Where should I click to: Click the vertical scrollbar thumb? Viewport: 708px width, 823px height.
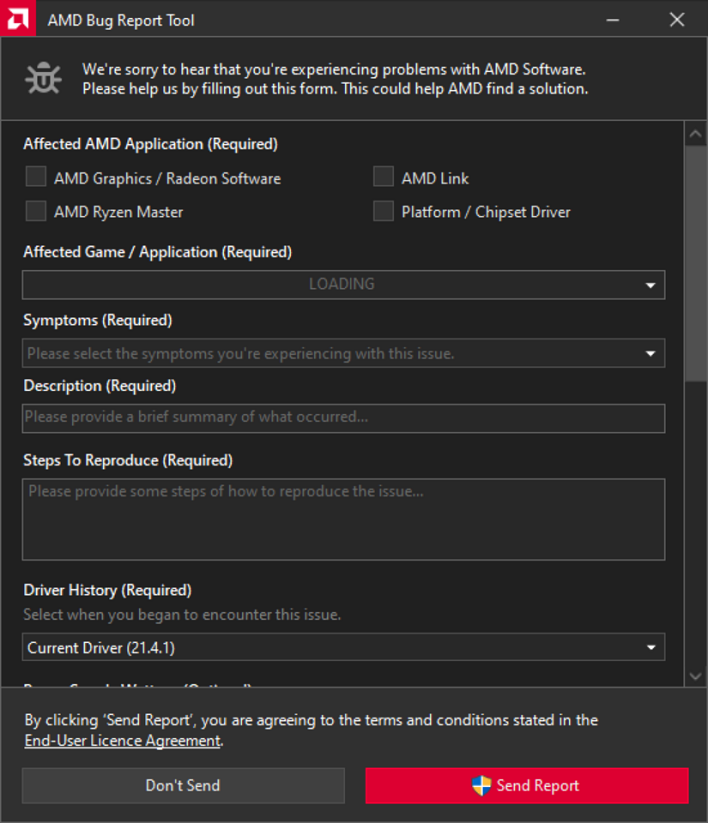pos(696,264)
